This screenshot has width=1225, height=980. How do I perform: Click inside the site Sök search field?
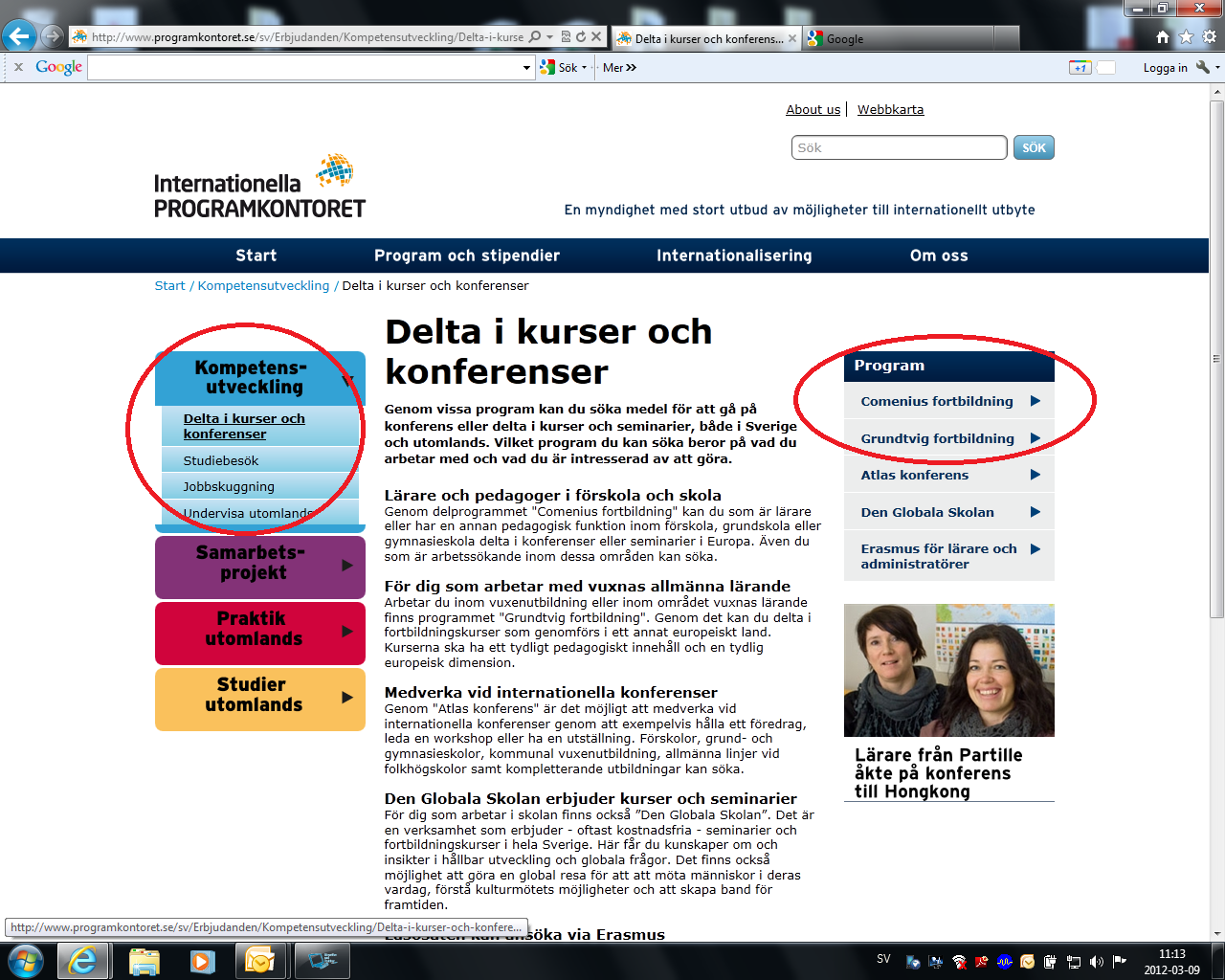coord(900,147)
